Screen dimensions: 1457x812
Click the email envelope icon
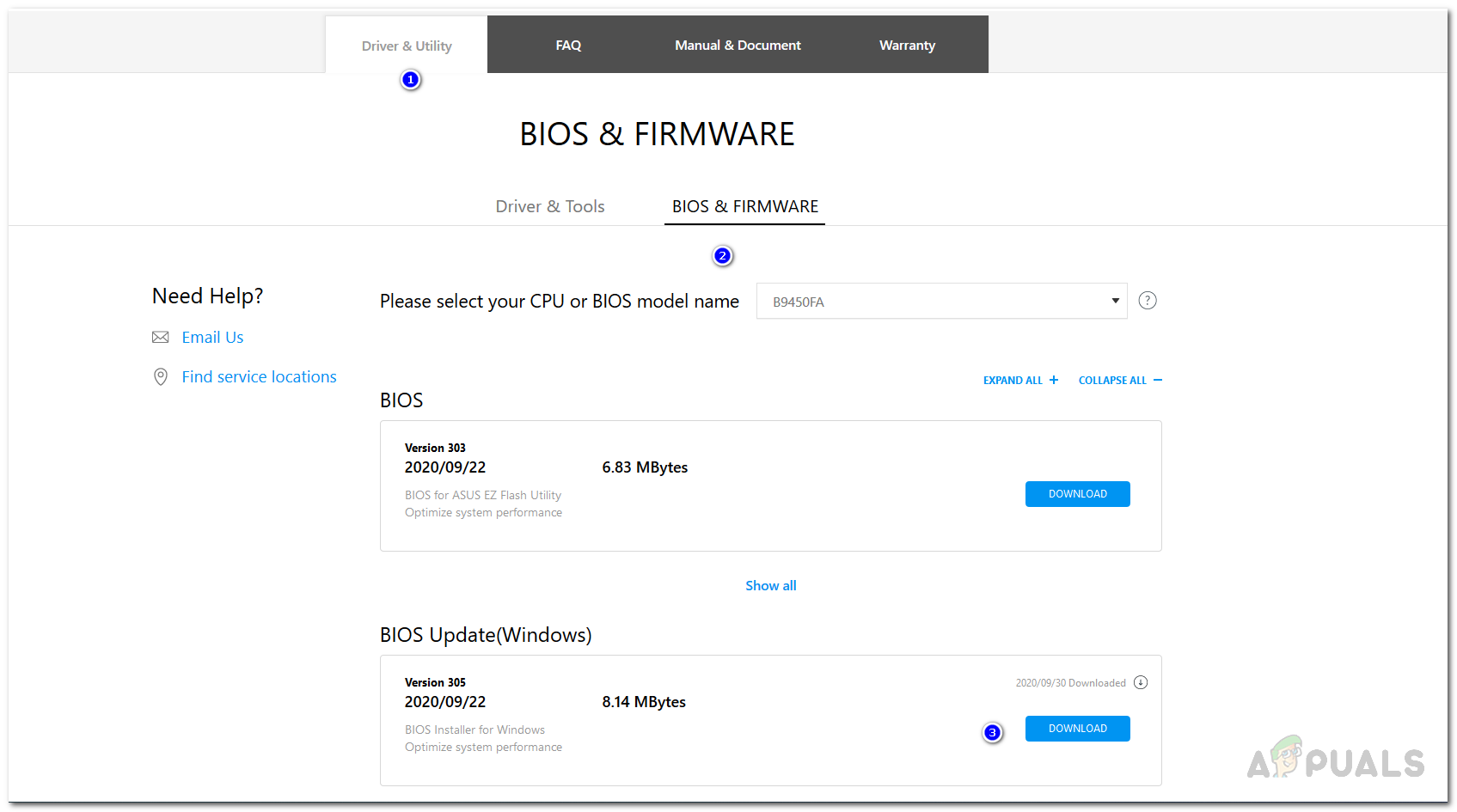pos(161,338)
